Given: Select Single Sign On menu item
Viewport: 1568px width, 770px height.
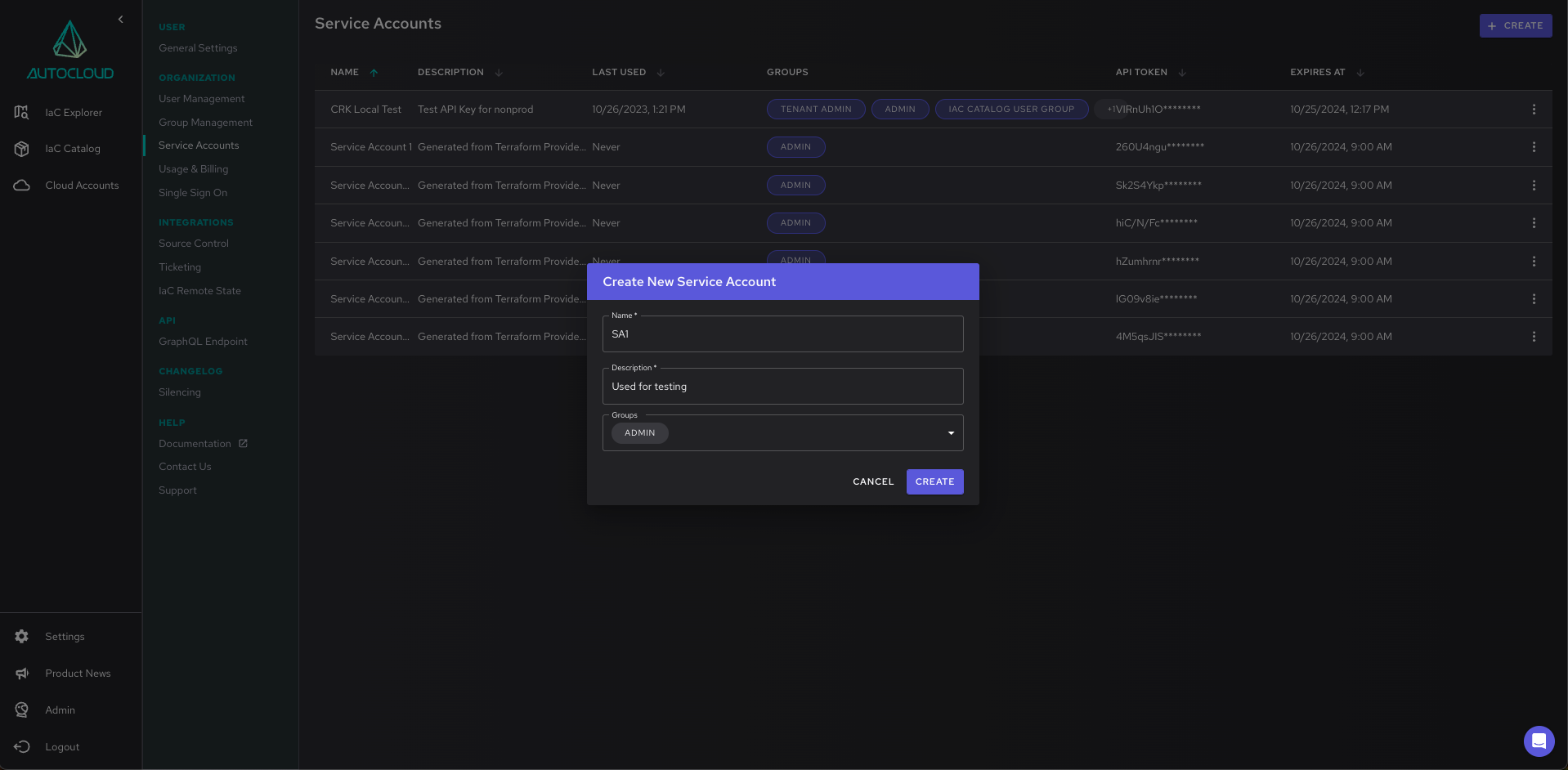Looking at the screenshot, I should [193, 193].
